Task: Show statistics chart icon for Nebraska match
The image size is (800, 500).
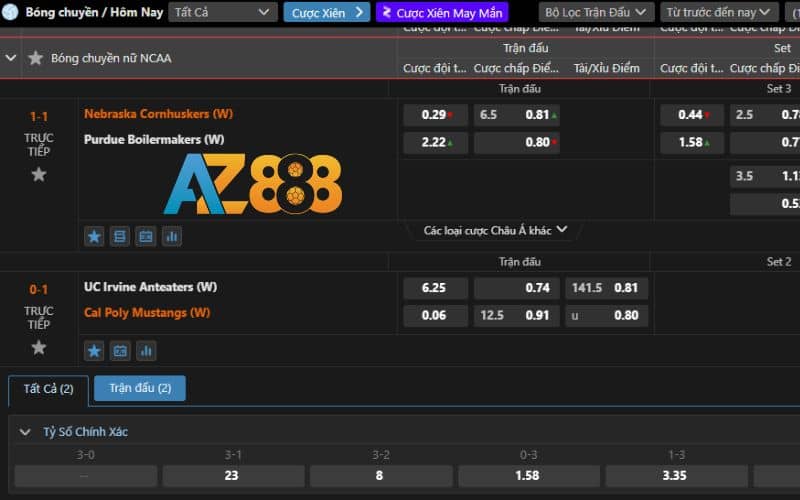Action: coord(172,236)
